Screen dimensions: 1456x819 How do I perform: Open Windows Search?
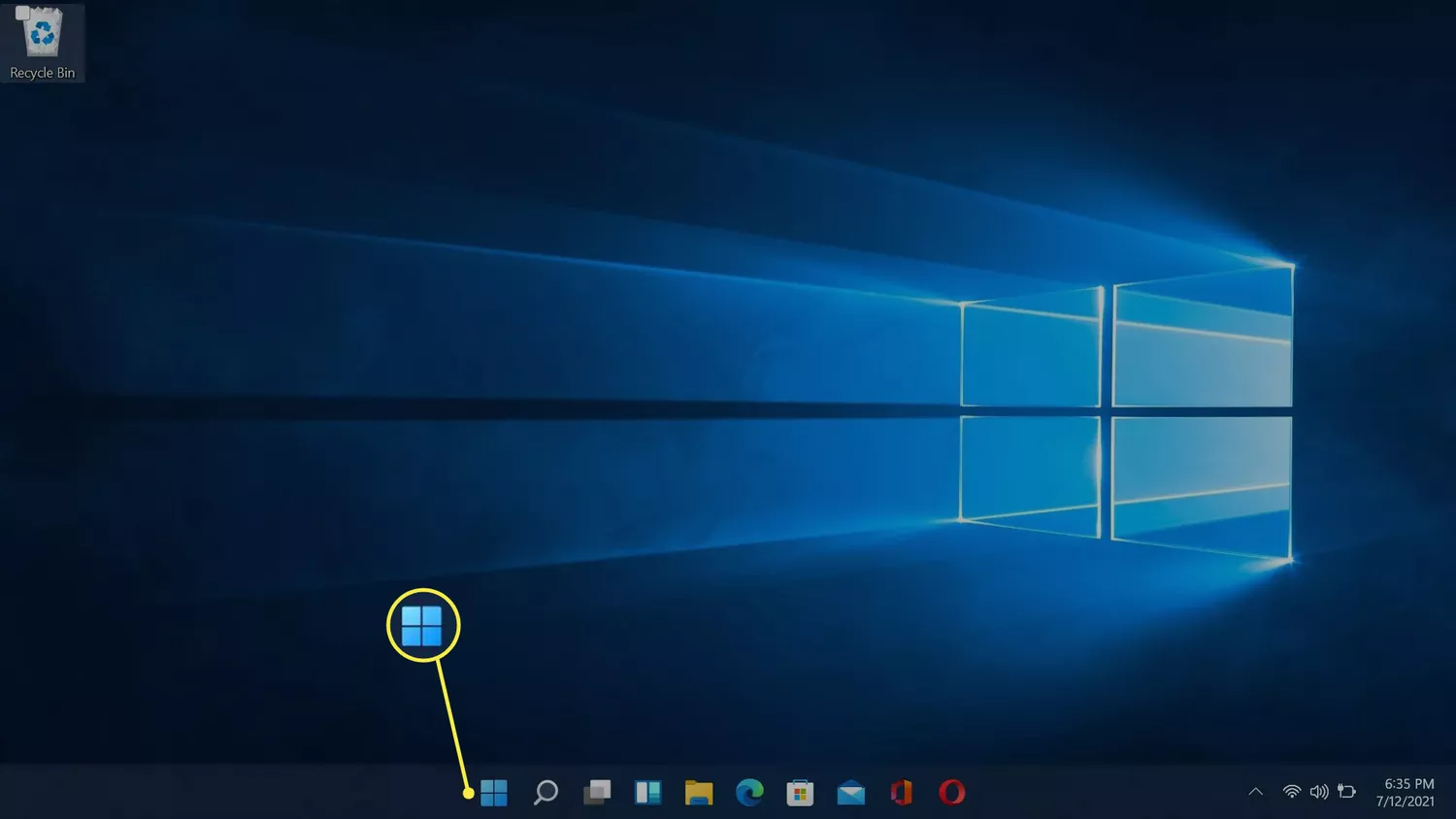coord(545,793)
